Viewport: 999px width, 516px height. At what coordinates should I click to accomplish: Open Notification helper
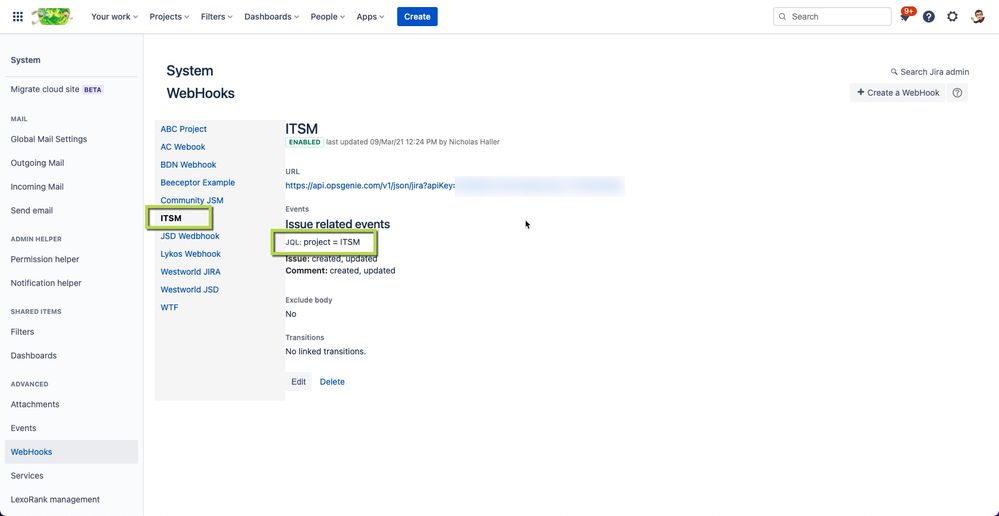46,283
